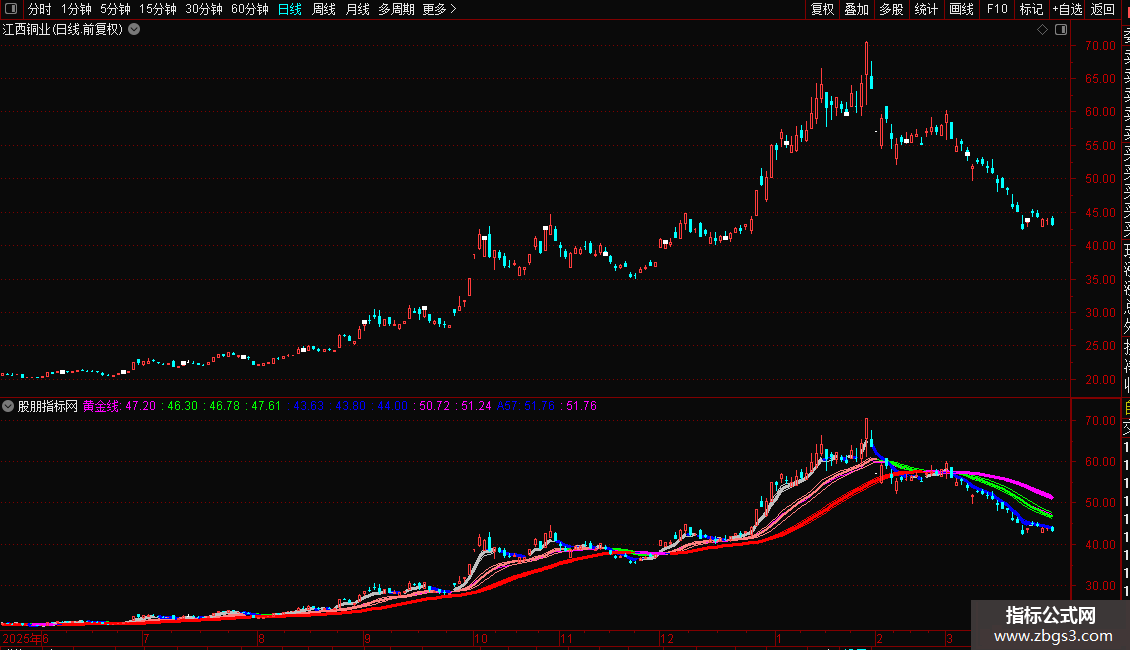Expand the 江西铜业 chart title dropdown

134,30
